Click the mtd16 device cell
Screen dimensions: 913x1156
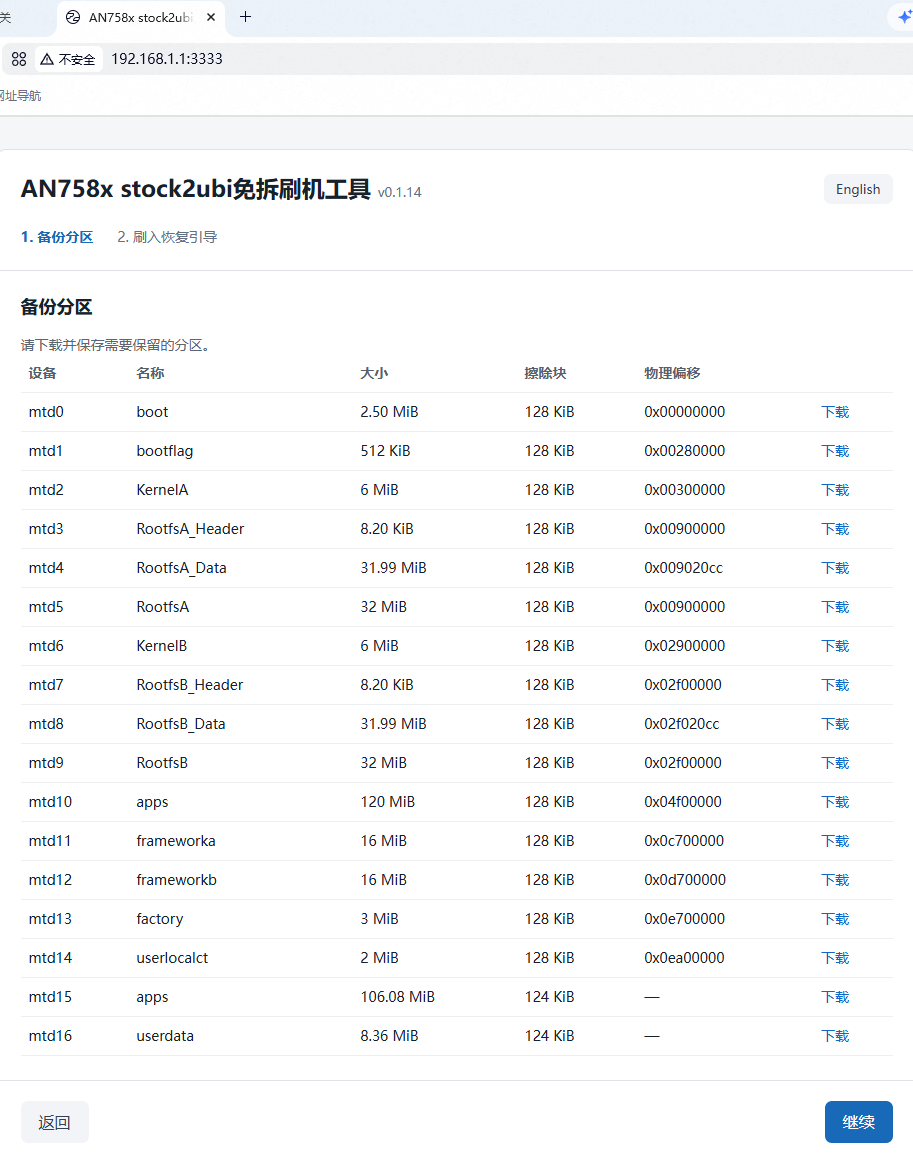tap(50, 1037)
